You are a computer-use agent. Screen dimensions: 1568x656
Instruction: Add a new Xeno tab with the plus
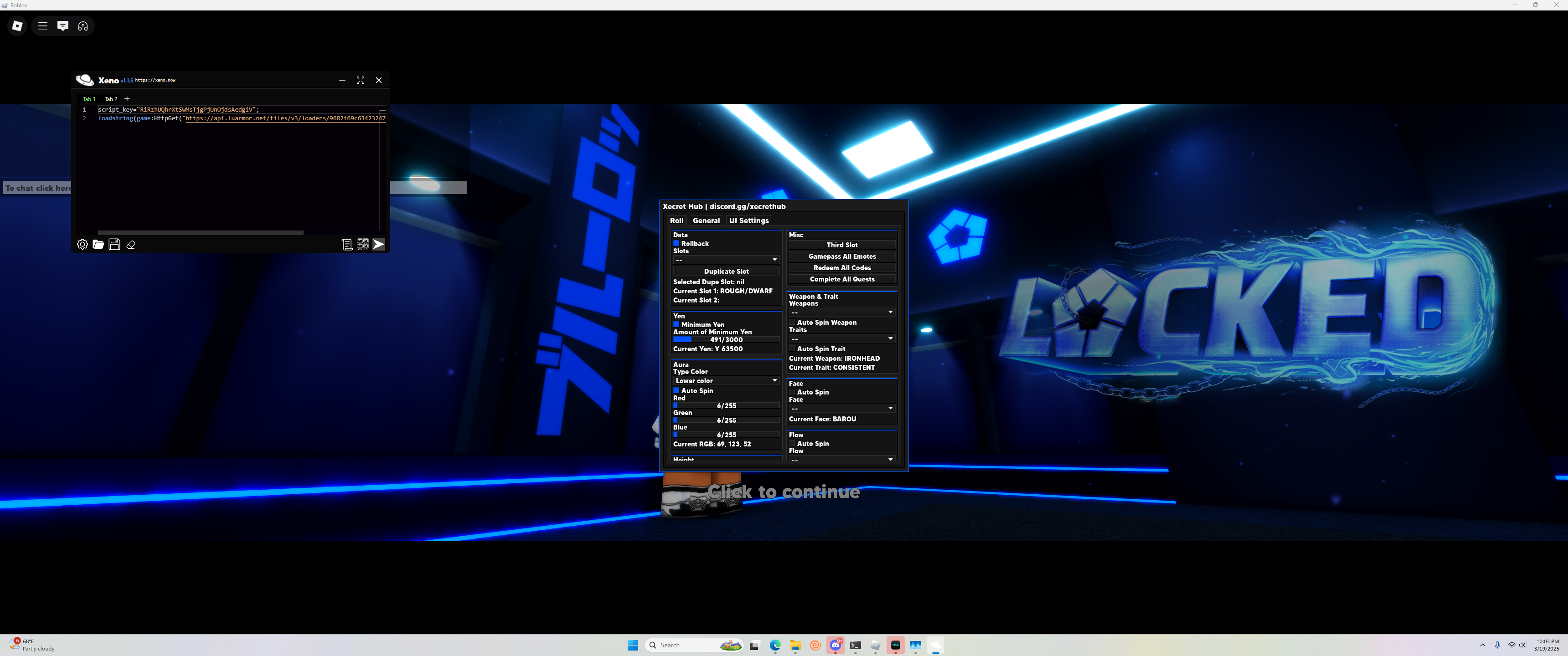tap(127, 98)
